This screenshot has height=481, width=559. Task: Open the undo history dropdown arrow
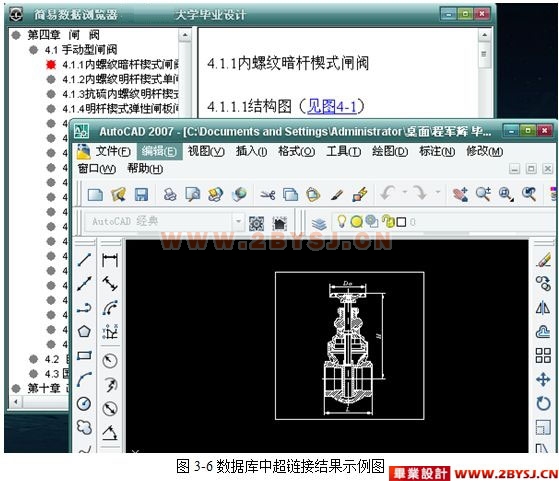coord(405,193)
